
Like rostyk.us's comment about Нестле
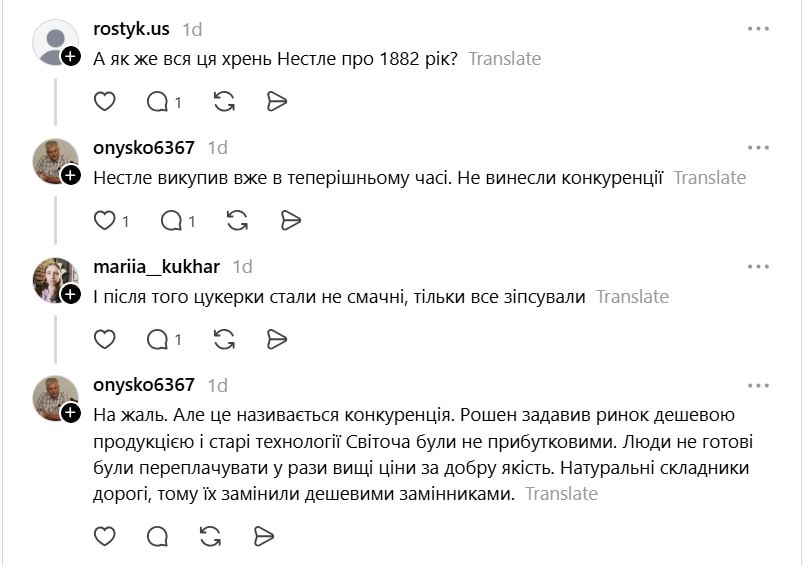click(105, 101)
